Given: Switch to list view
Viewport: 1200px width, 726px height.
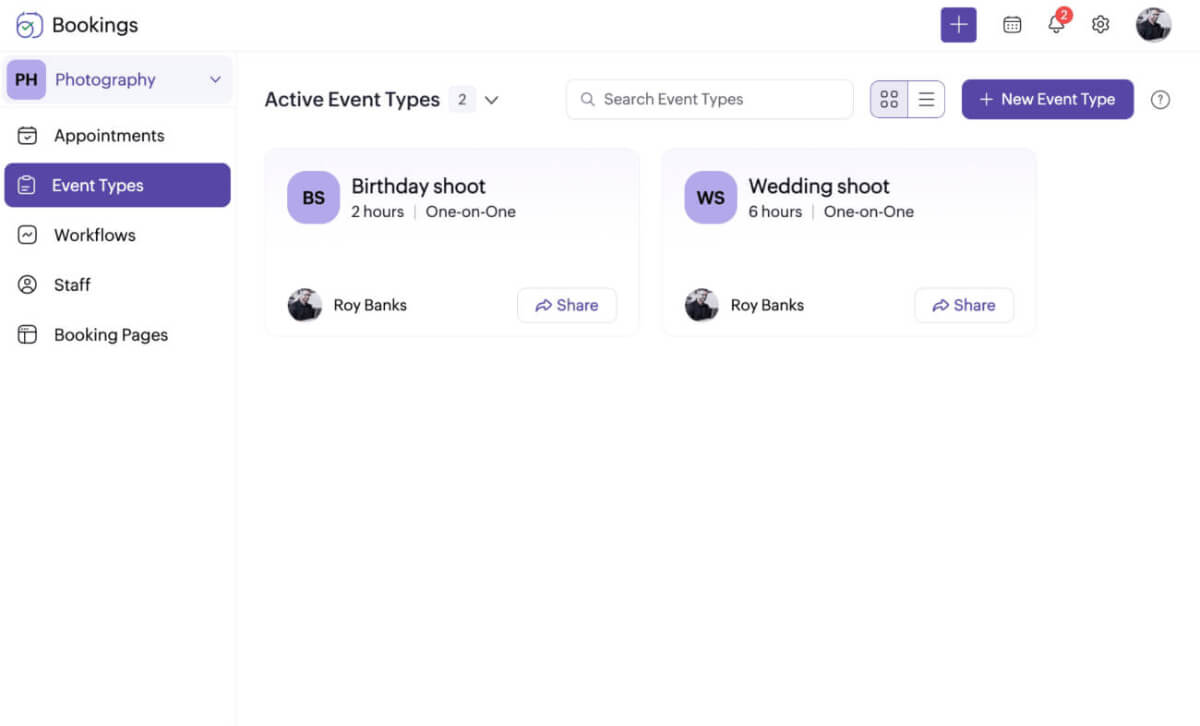Looking at the screenshot, I should click(x=926, y=100).
